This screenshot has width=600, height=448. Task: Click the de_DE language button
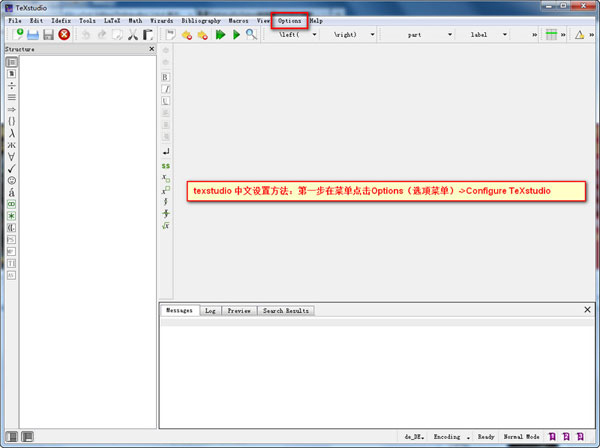(413, 437)
